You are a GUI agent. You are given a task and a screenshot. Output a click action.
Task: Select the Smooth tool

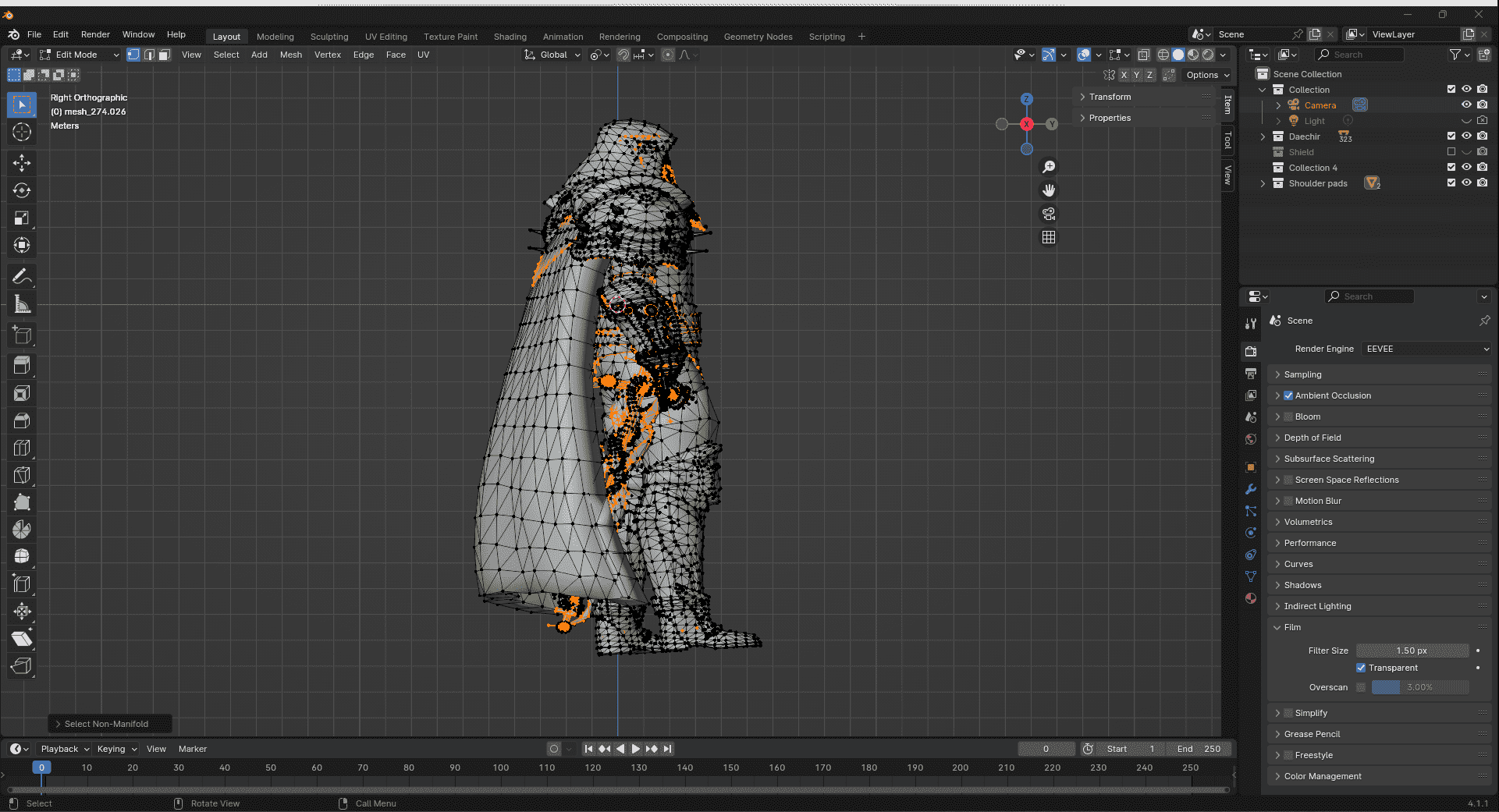22,556
